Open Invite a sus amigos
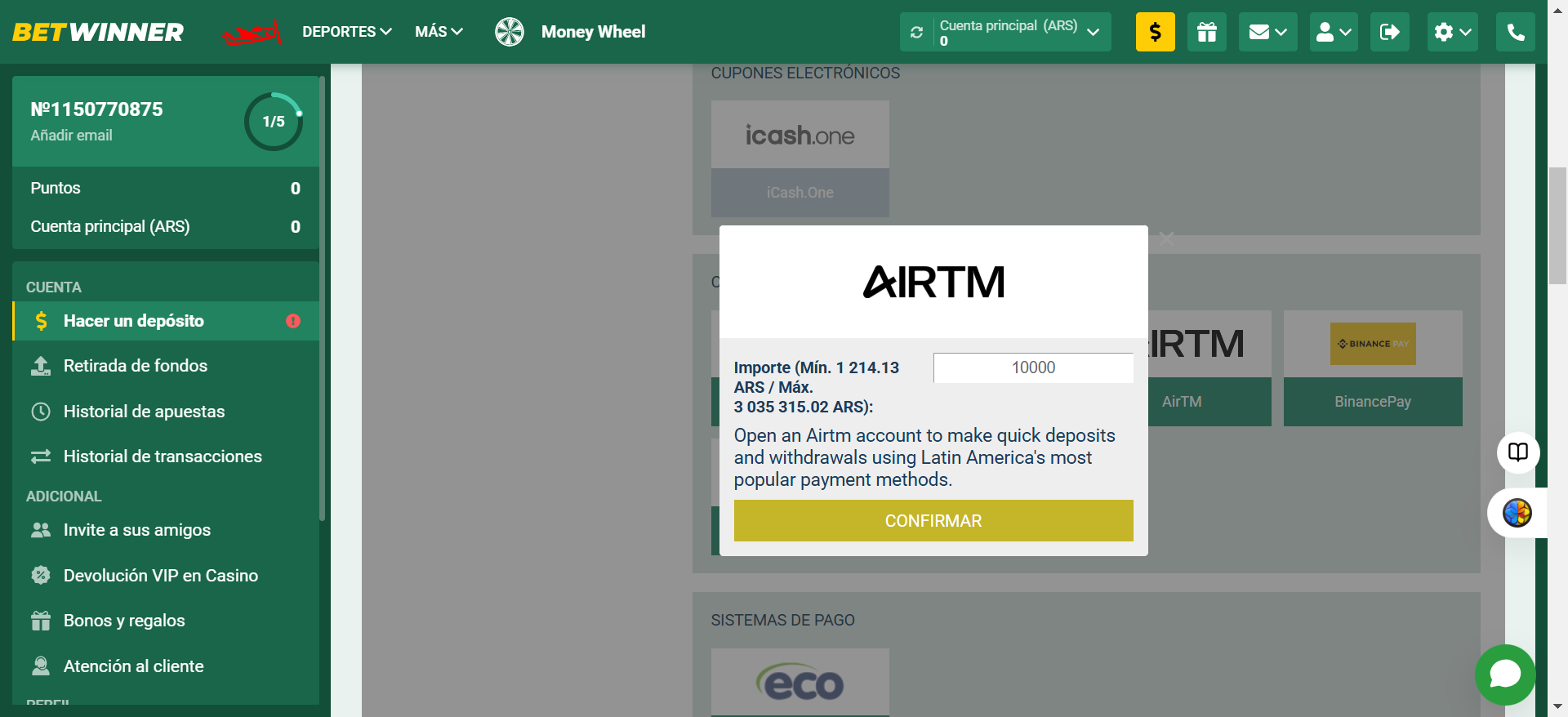 click(x=166, y=530)
